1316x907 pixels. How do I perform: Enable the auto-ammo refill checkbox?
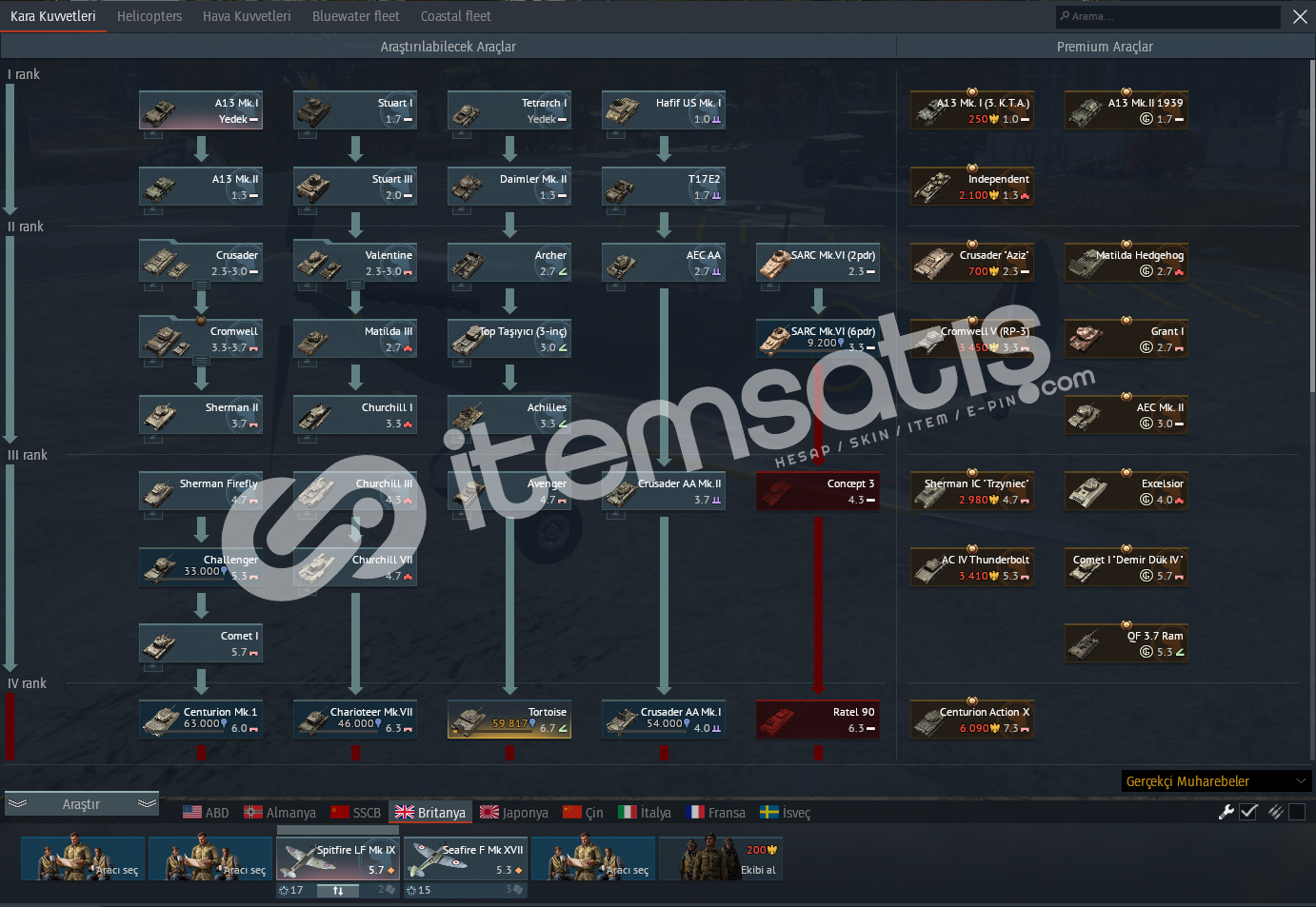point(1297,812)
